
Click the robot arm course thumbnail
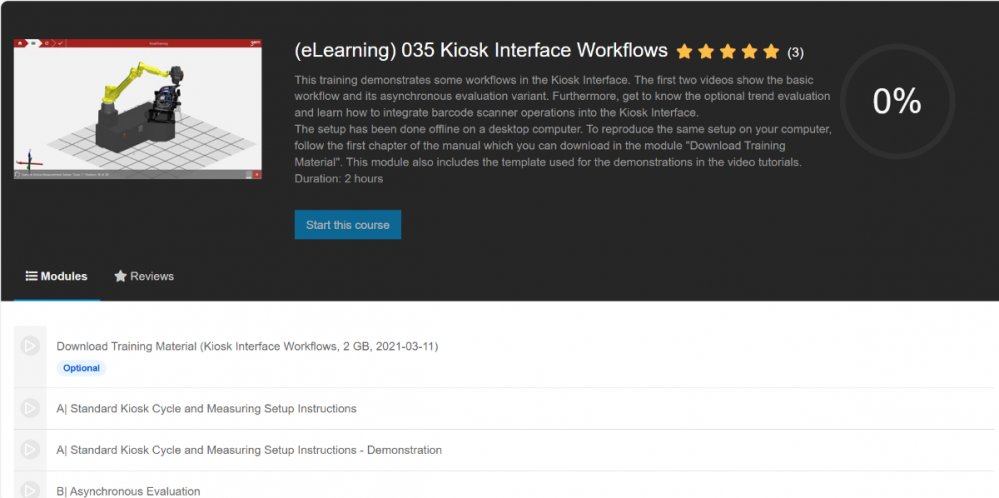138,109
